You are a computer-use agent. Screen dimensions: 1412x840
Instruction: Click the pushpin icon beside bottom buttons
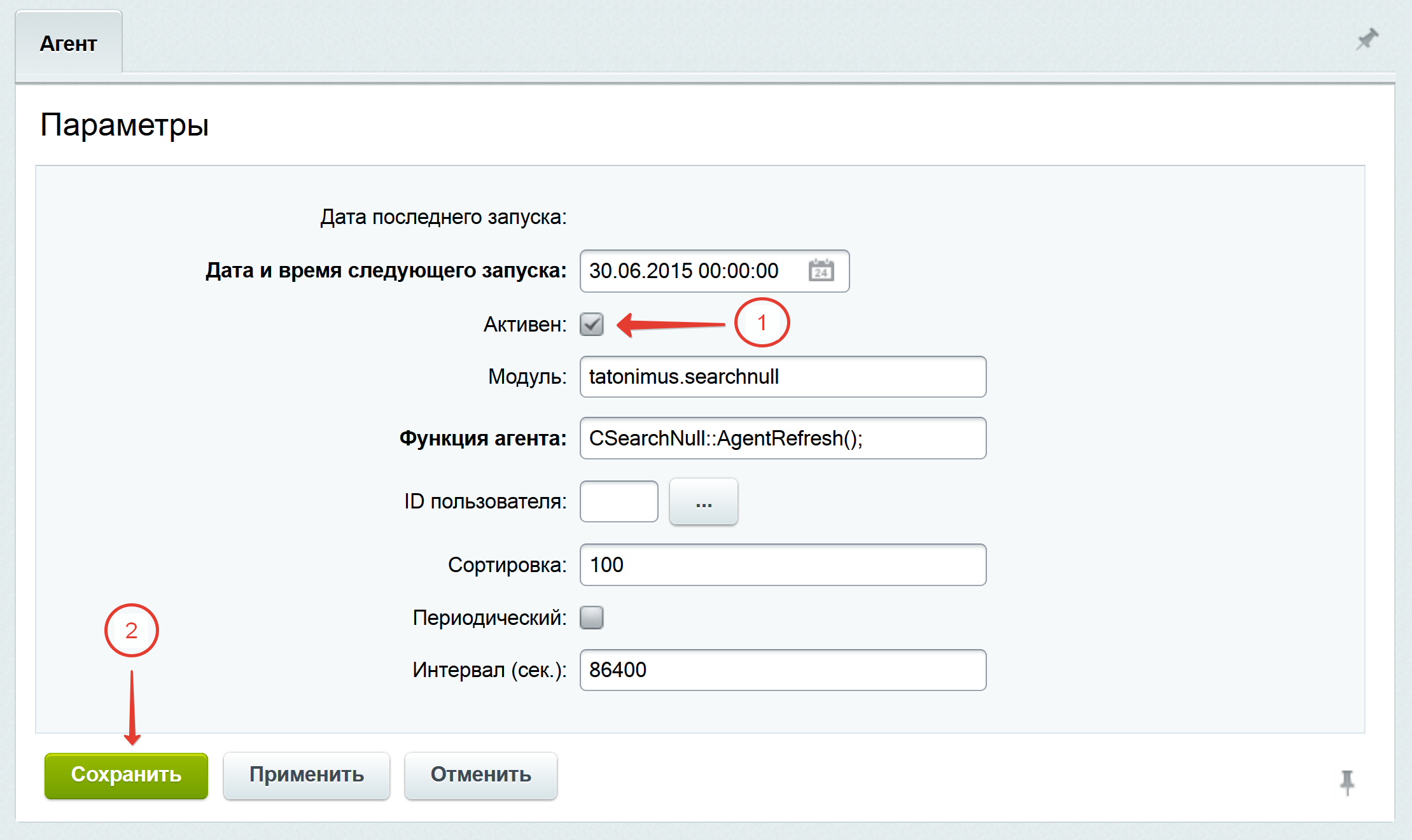1346,782
